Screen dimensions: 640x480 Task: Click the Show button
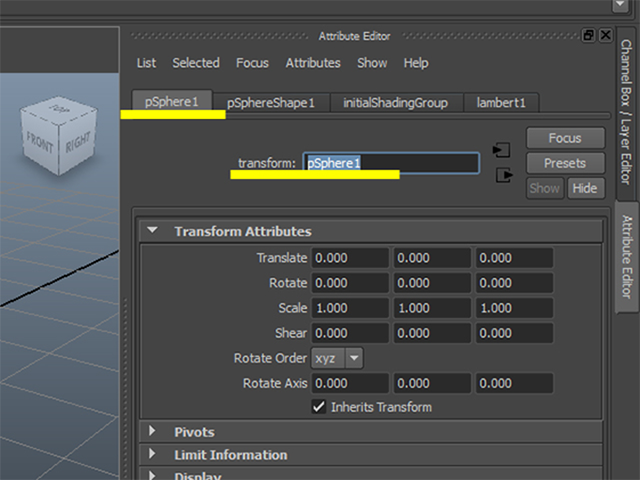point(545,188)
